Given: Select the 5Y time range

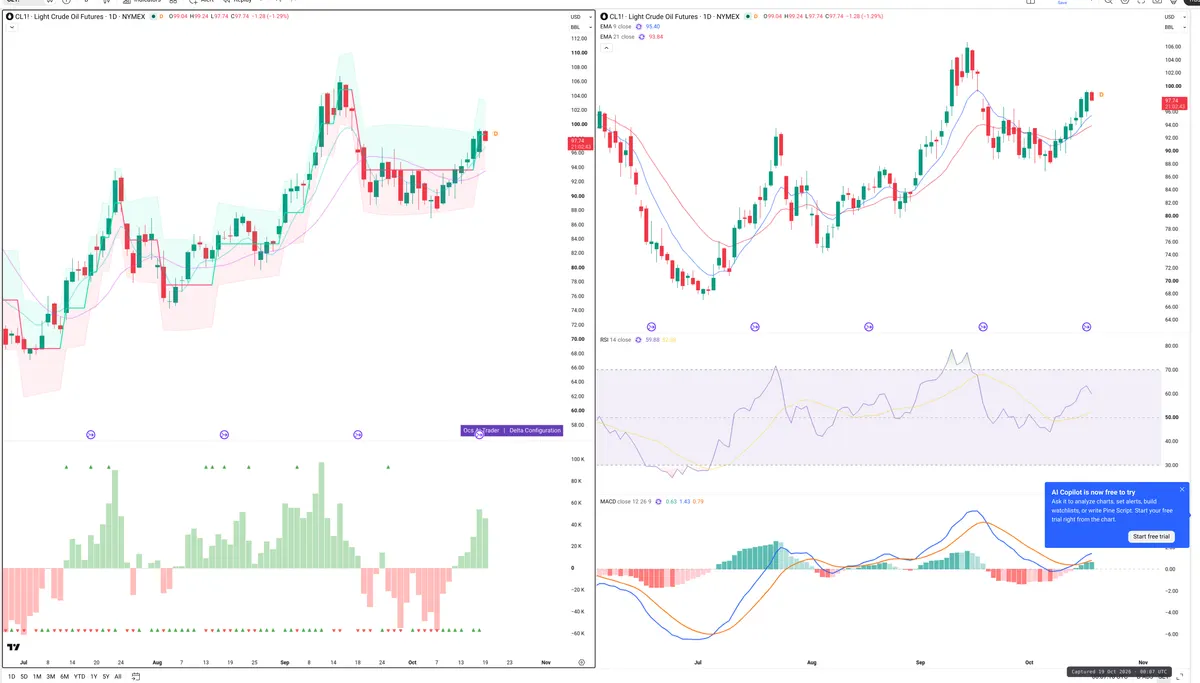Looking at the screenshot, I should pos(105,677).
